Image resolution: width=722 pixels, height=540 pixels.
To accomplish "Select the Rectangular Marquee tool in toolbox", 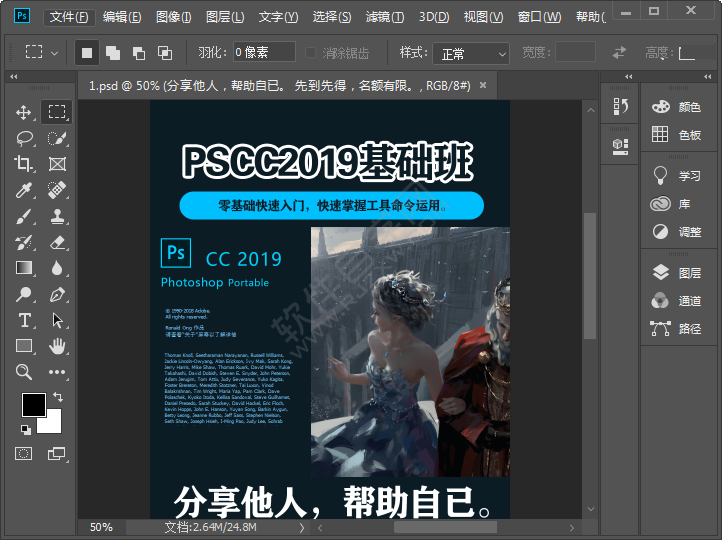I will pos(57,112).
